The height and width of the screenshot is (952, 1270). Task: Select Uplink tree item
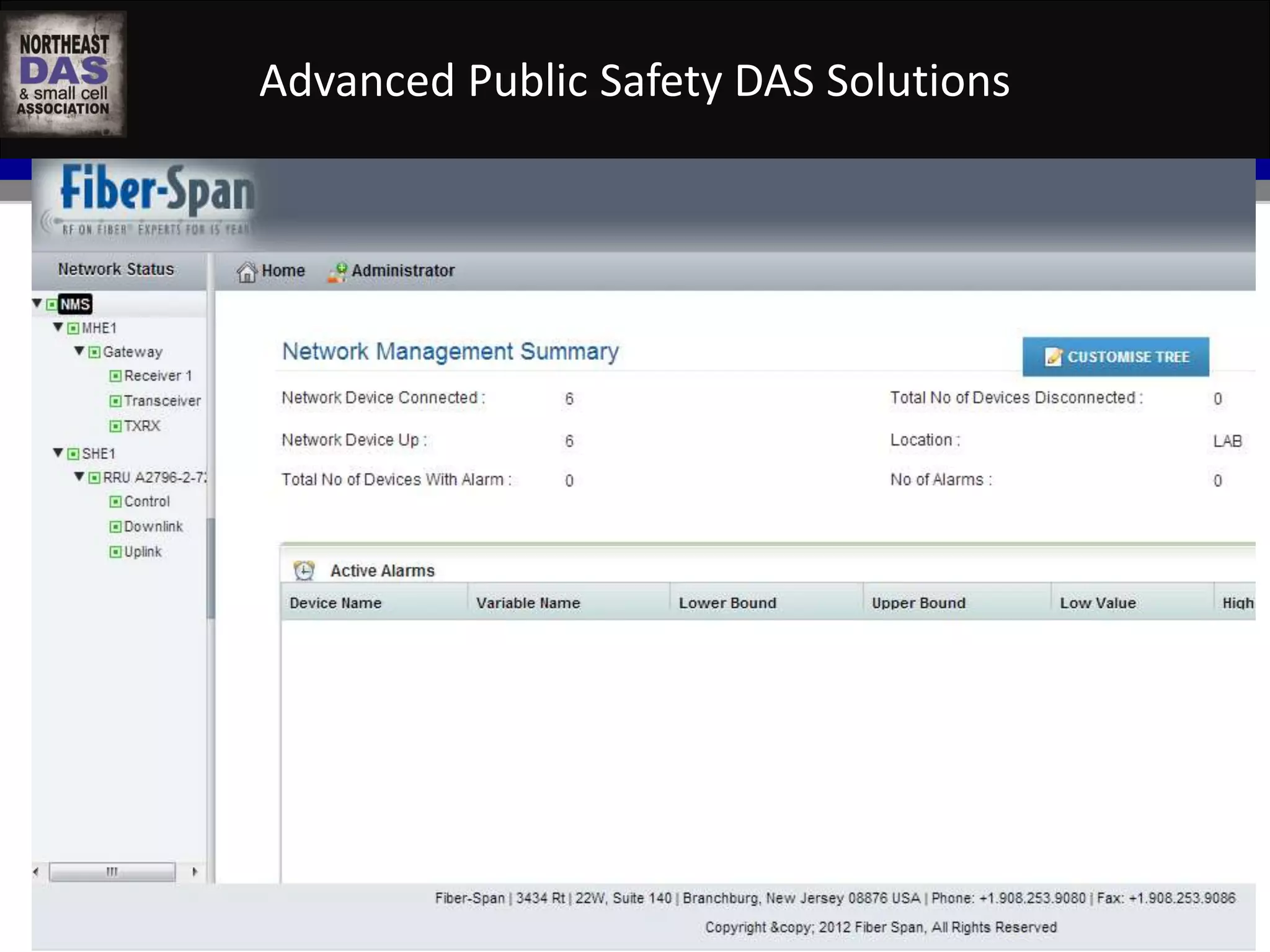click(143, 552)
